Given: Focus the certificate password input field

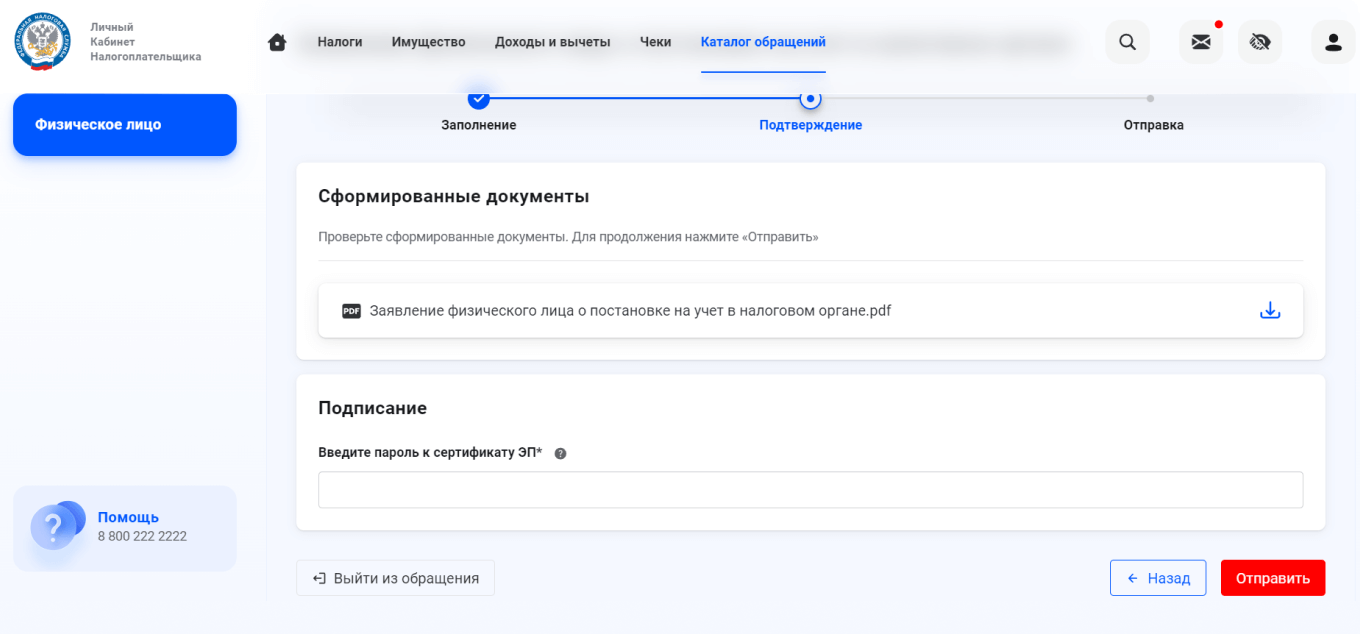Looking at the screenshot, I should pos(810,489).
